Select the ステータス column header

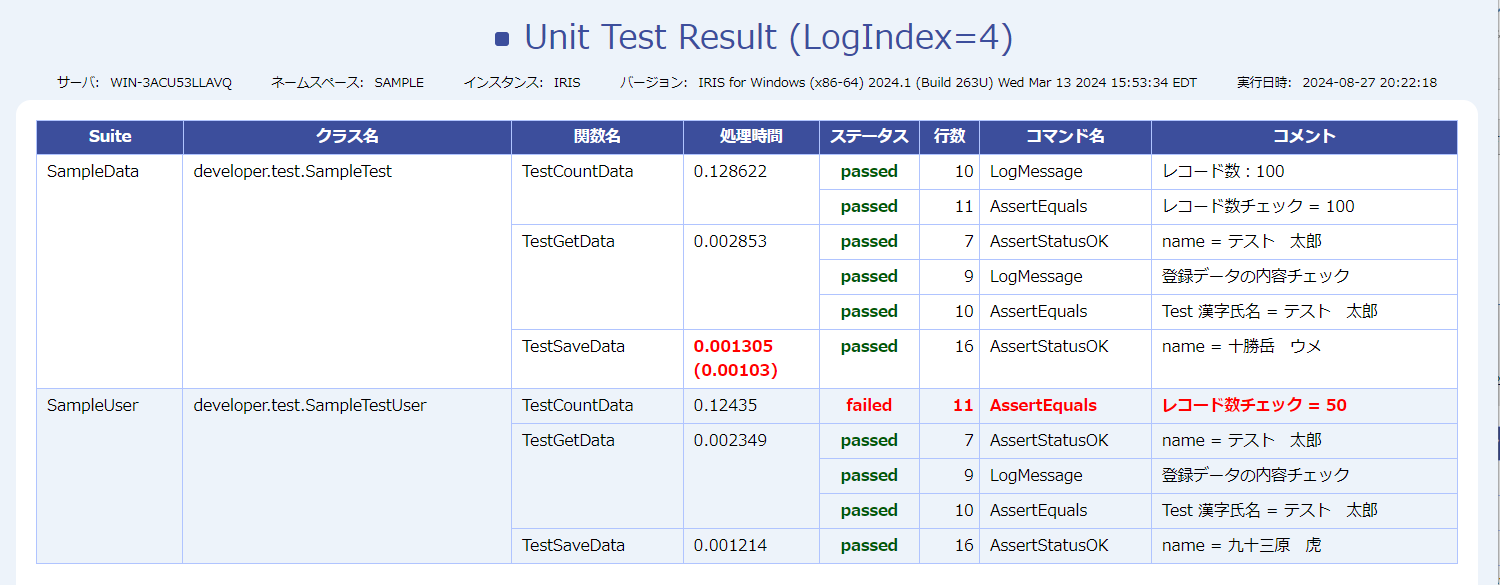point(869,137)
